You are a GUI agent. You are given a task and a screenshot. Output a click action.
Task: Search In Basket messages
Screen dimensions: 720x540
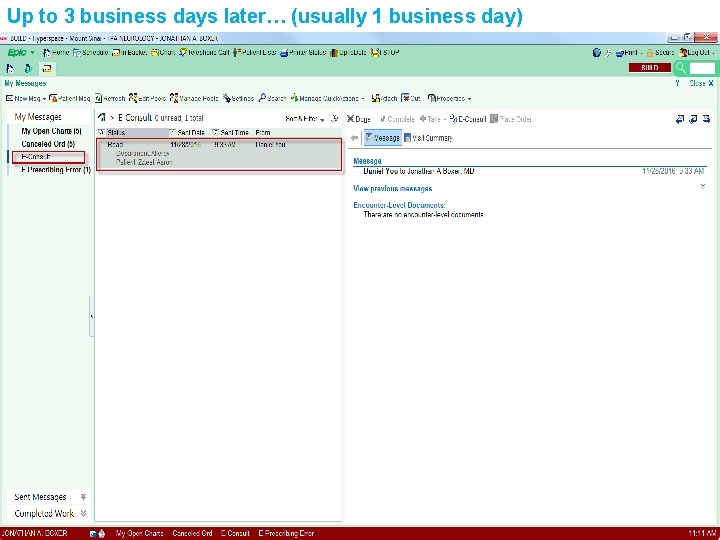tap(272, 98)
